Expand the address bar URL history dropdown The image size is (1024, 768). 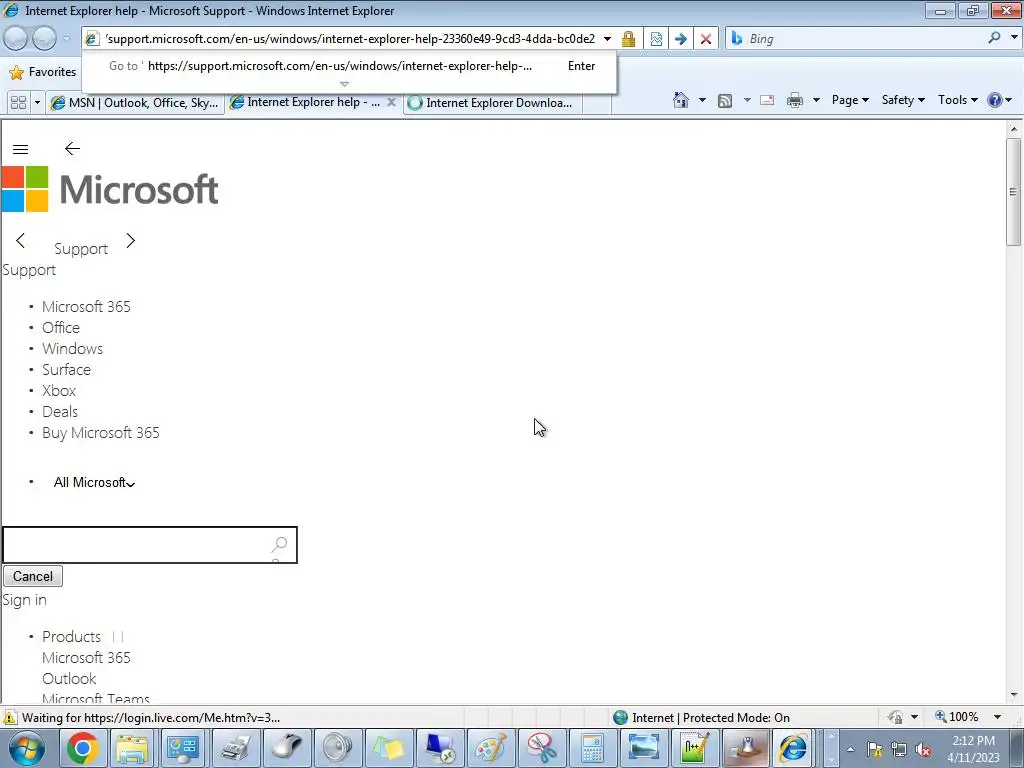(x=607, y=39)
